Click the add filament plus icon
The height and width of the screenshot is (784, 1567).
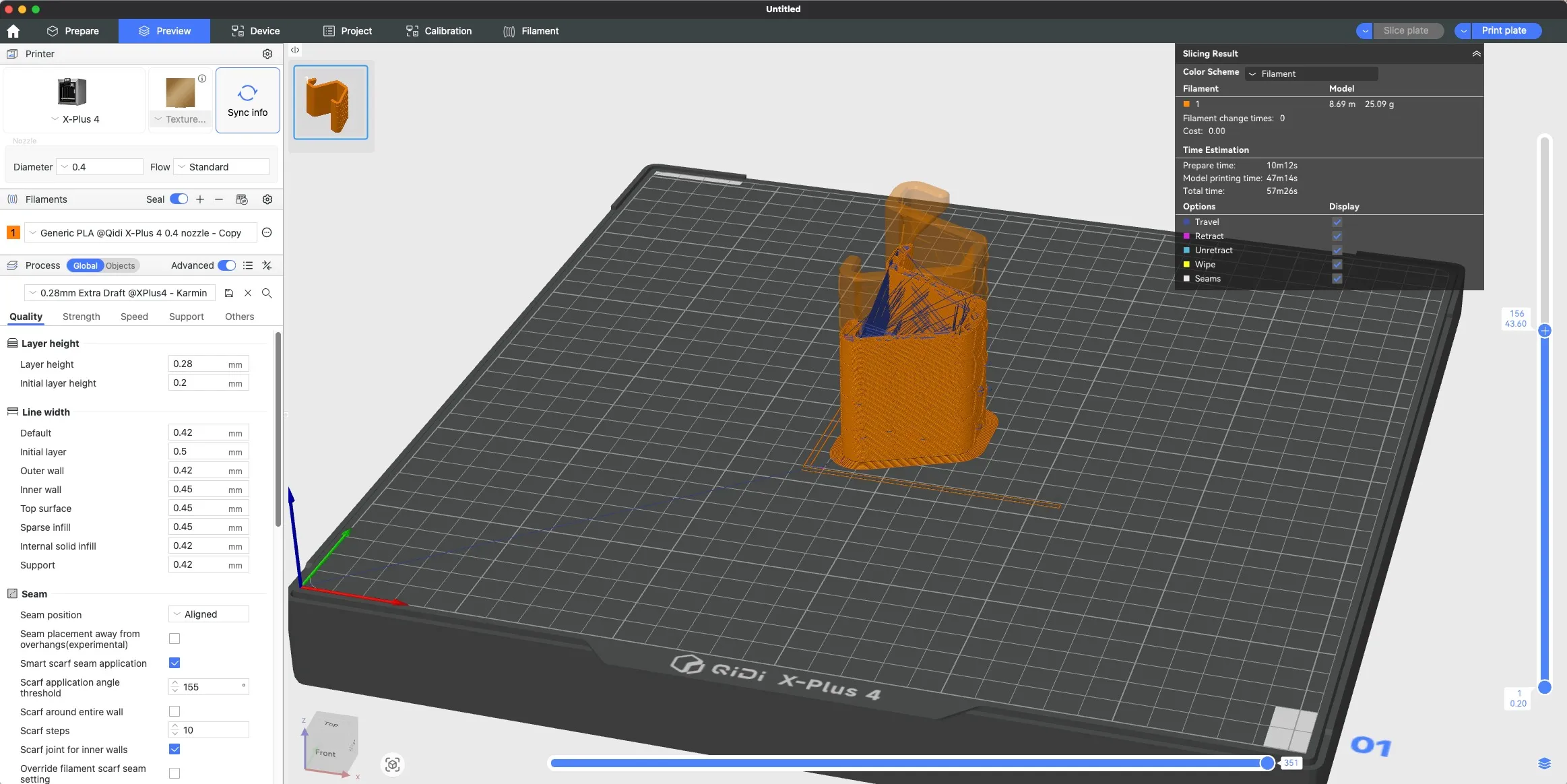(200, 199)
